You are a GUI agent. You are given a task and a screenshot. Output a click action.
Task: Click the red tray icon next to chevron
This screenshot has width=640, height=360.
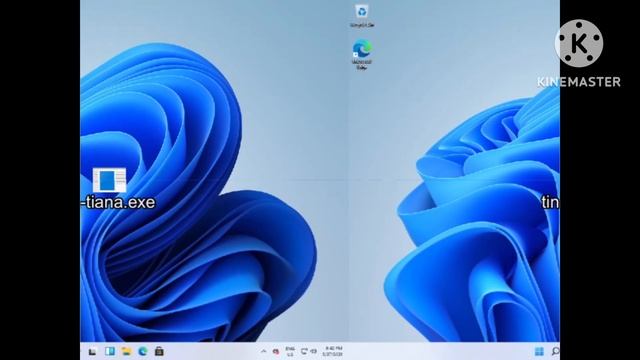point(276,351)
